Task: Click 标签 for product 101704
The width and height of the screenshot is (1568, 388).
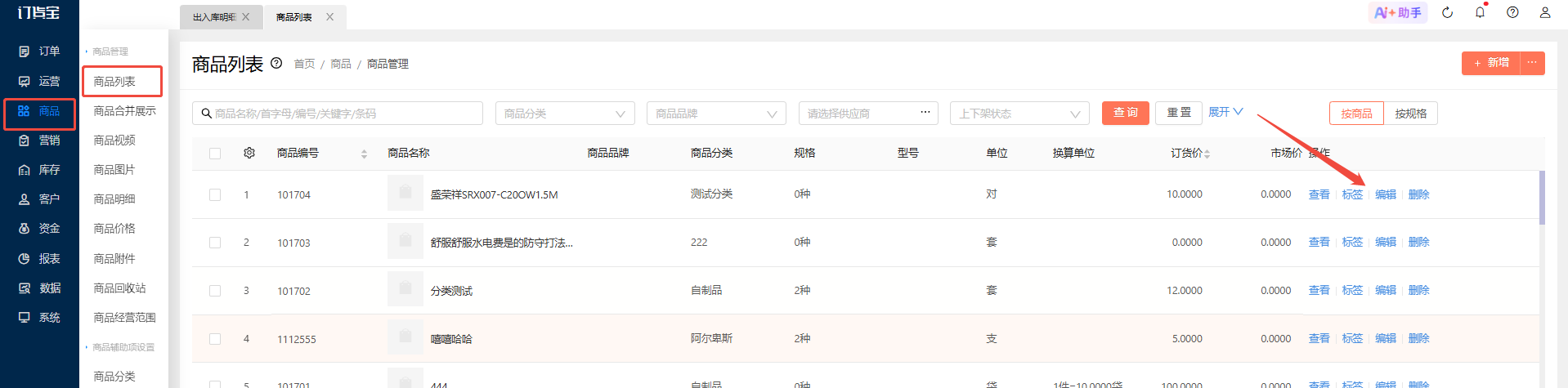Action: click(1352, 194)
